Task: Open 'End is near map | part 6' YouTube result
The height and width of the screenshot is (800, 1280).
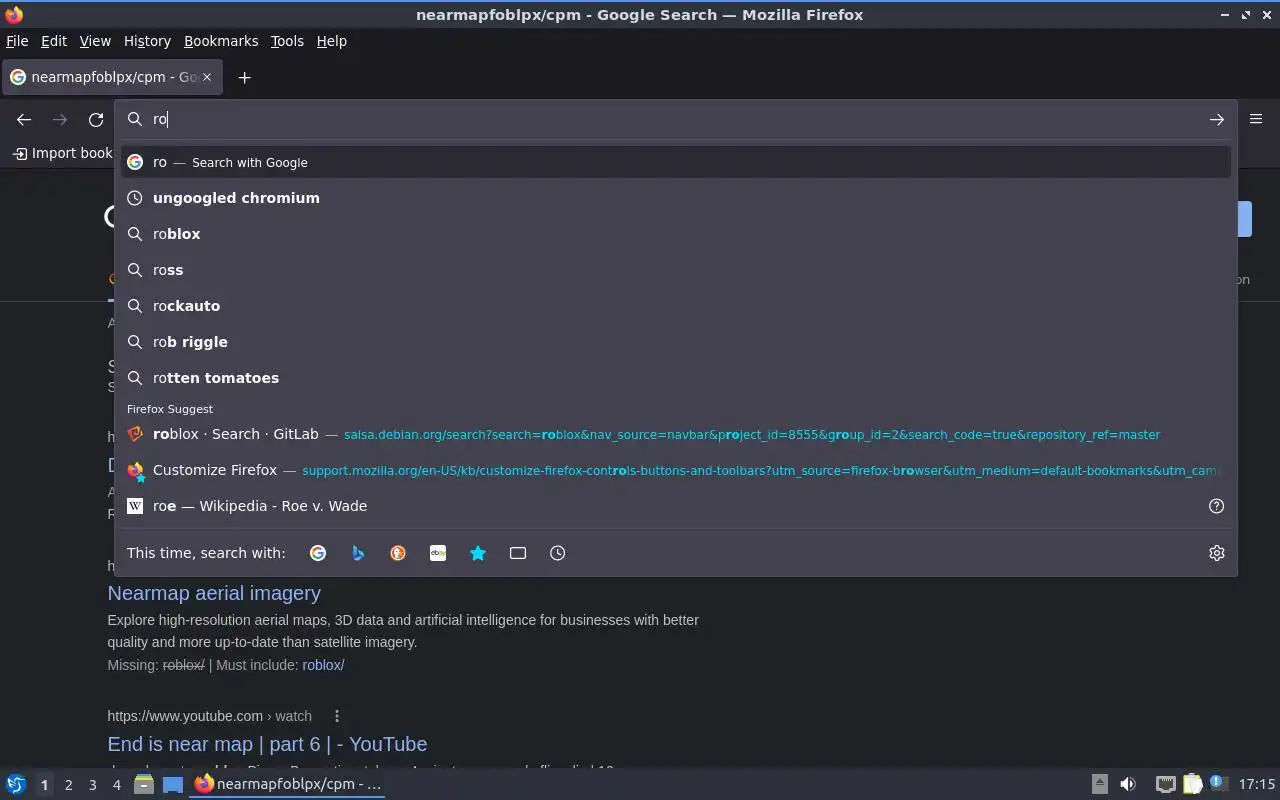Action: tap(267, 744)
